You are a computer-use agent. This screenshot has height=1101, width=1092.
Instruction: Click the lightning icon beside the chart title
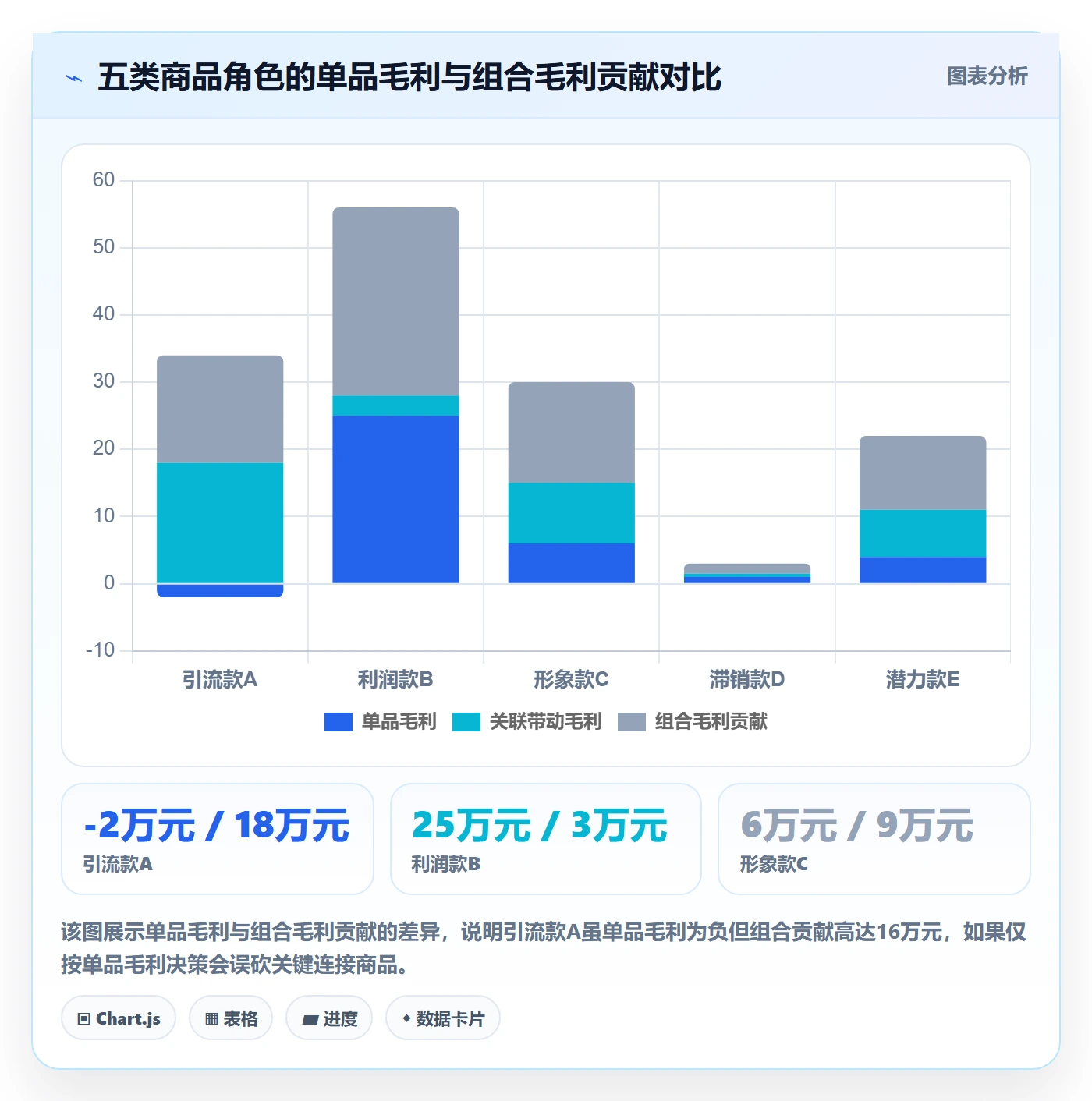(74, 78)
